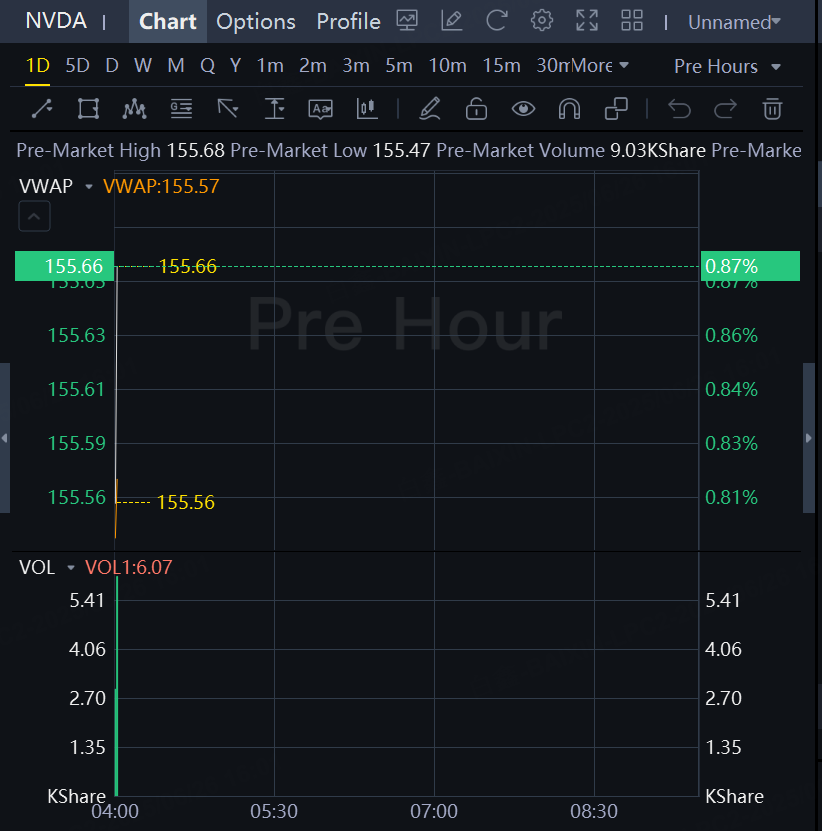Screen dimensions: 822x831
Task: Click the magnet snap tool icon
Action: [569, 108]
